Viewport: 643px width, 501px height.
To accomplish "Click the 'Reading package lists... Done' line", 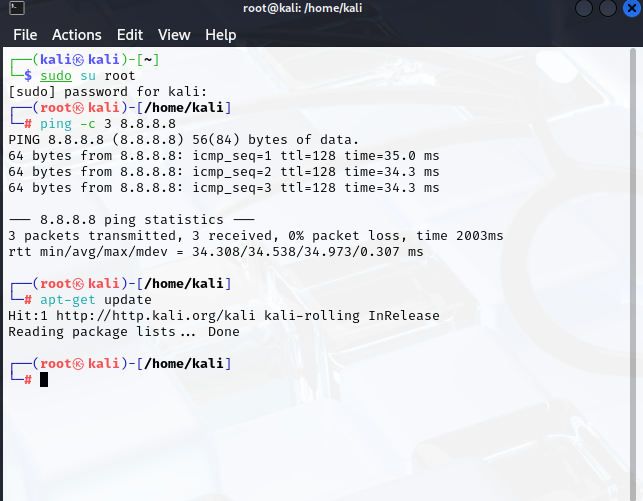I will click(x=124, y=332).
